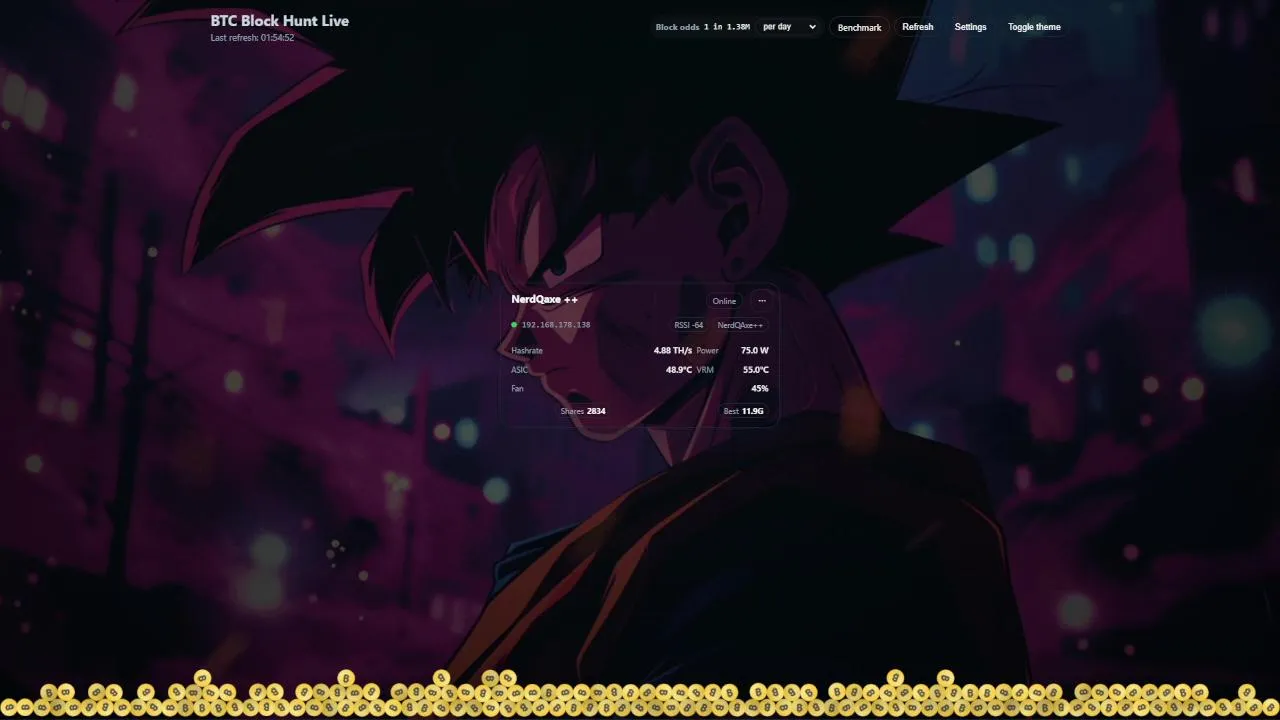Click the Best 11.9G badge

(743, 411)
